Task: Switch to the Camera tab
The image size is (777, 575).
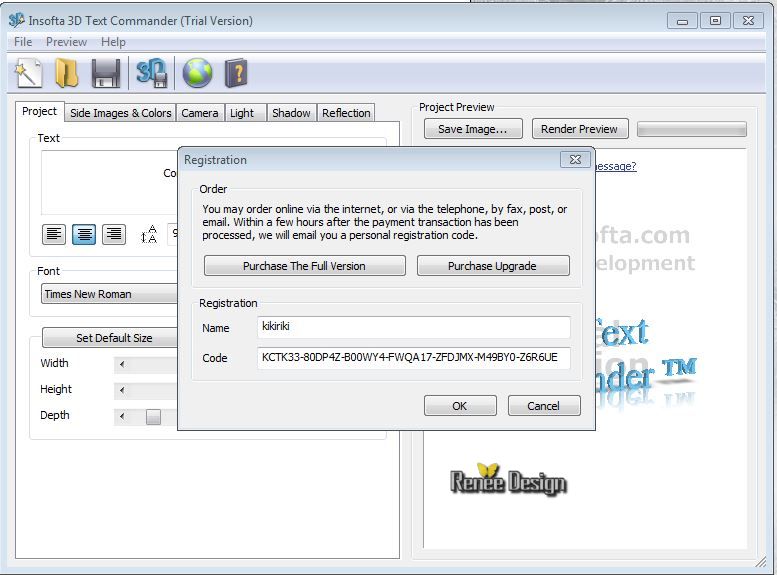Action: pos(200,113)
